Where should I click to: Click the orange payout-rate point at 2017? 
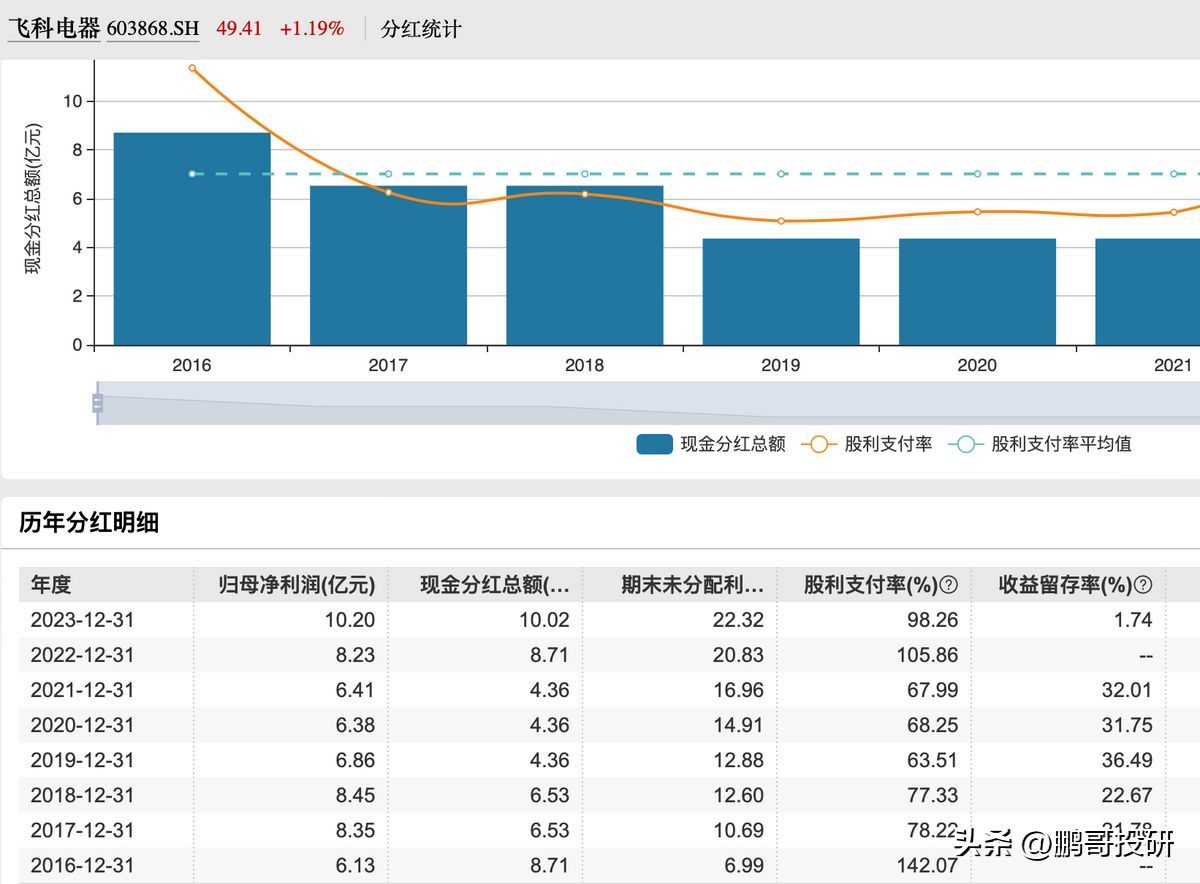tap(388, 192)
